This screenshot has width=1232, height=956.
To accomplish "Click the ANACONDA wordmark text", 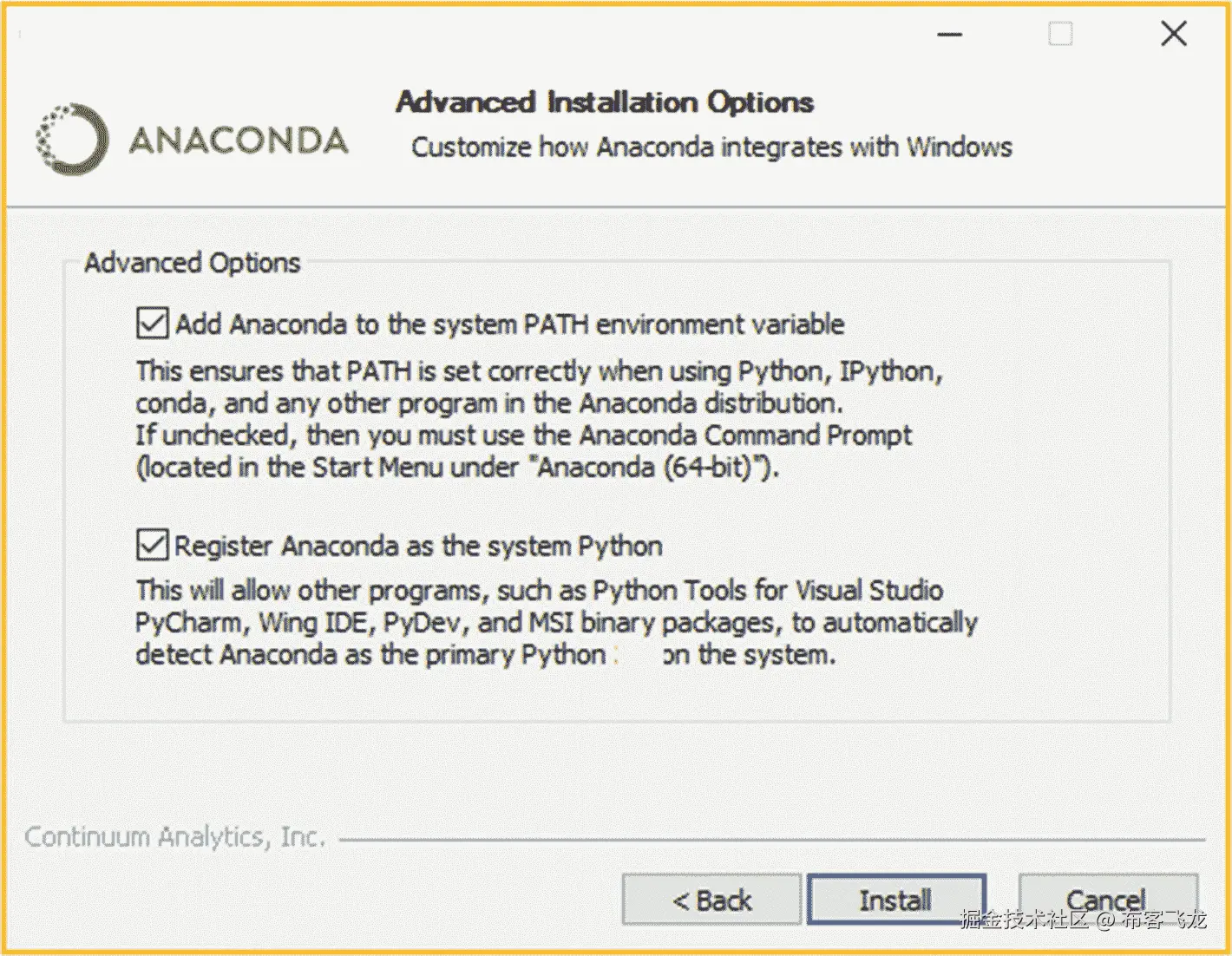I will click(239, 141).
